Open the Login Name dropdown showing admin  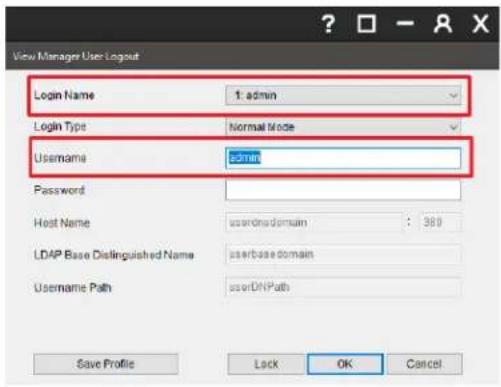tap(343, 95)
